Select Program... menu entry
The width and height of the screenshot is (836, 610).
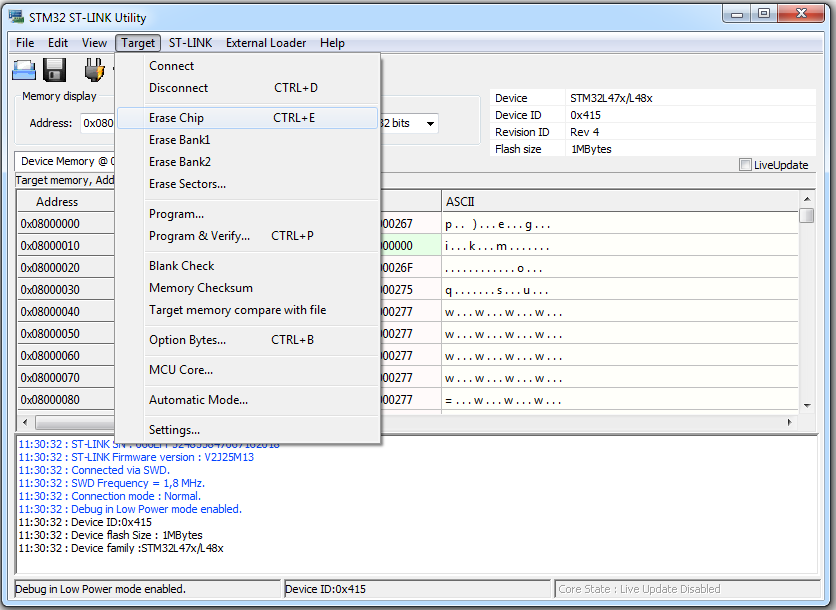[x=247, y=214]
